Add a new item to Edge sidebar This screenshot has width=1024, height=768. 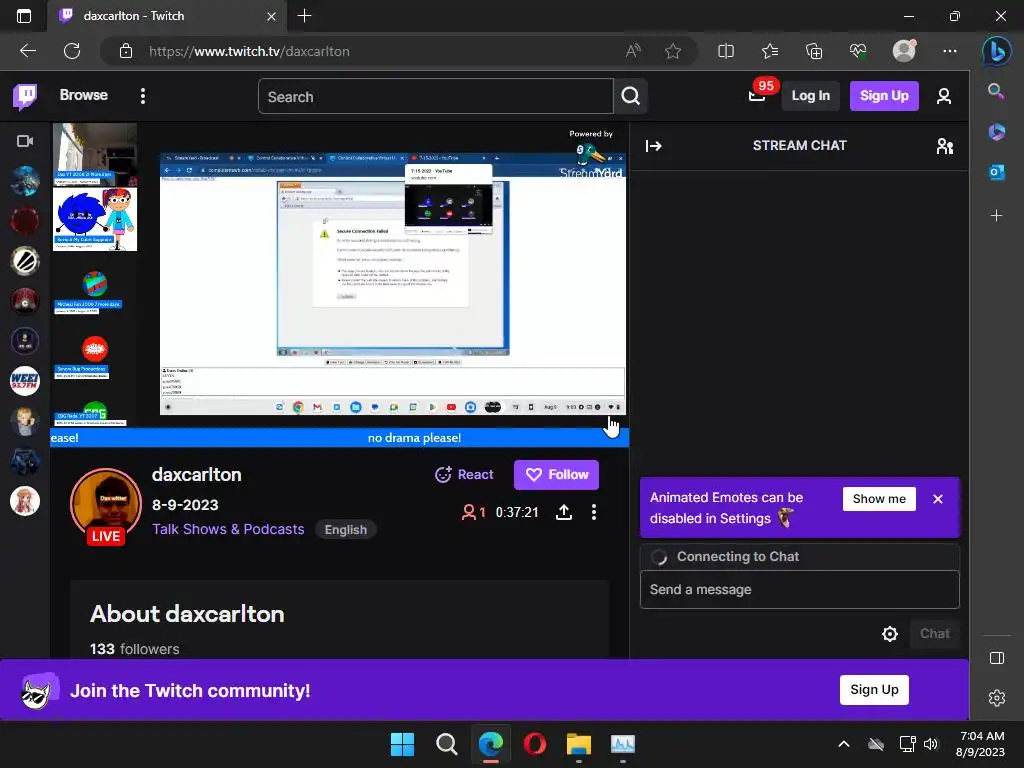point(997,216)
